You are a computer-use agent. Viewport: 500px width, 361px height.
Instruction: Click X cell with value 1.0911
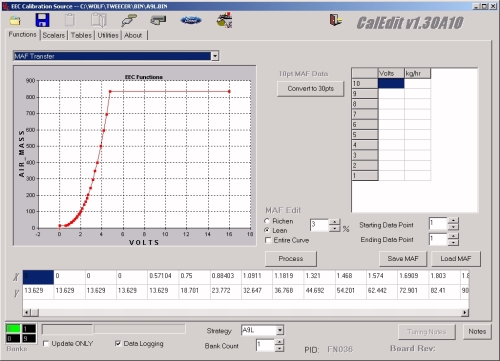tap(257, 276)
